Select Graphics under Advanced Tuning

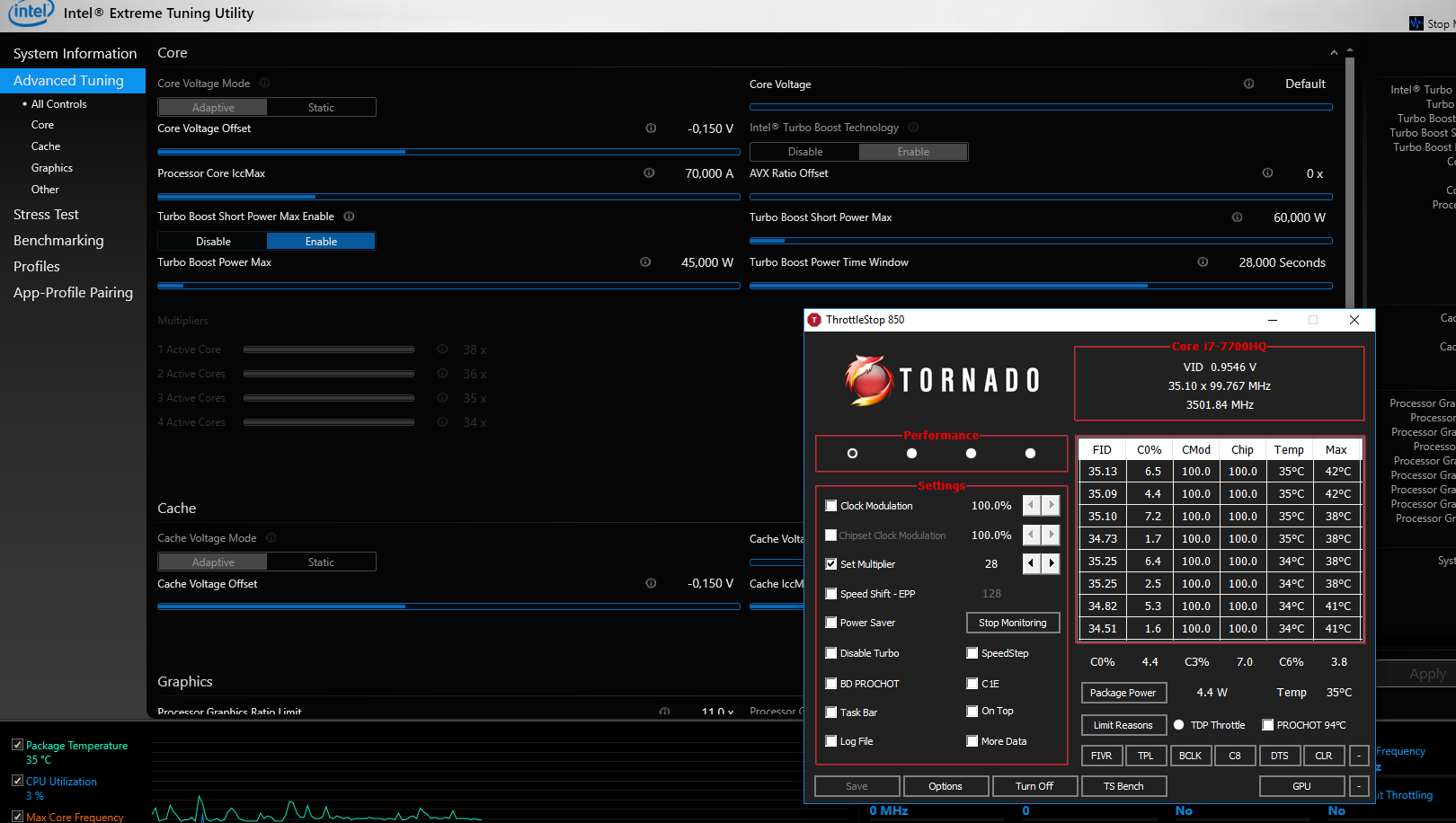tap(52, 168)
